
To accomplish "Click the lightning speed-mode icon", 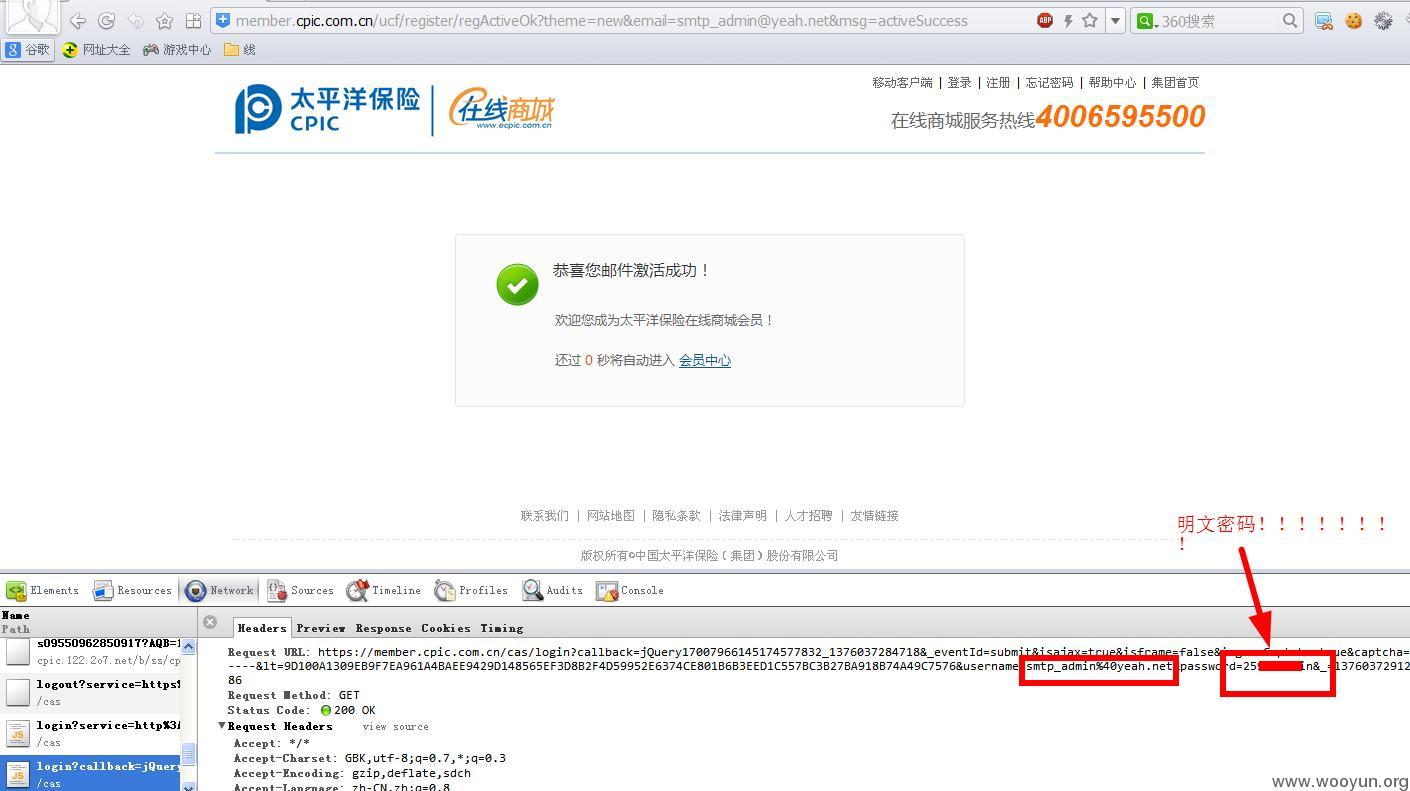I will point(1068,20).
